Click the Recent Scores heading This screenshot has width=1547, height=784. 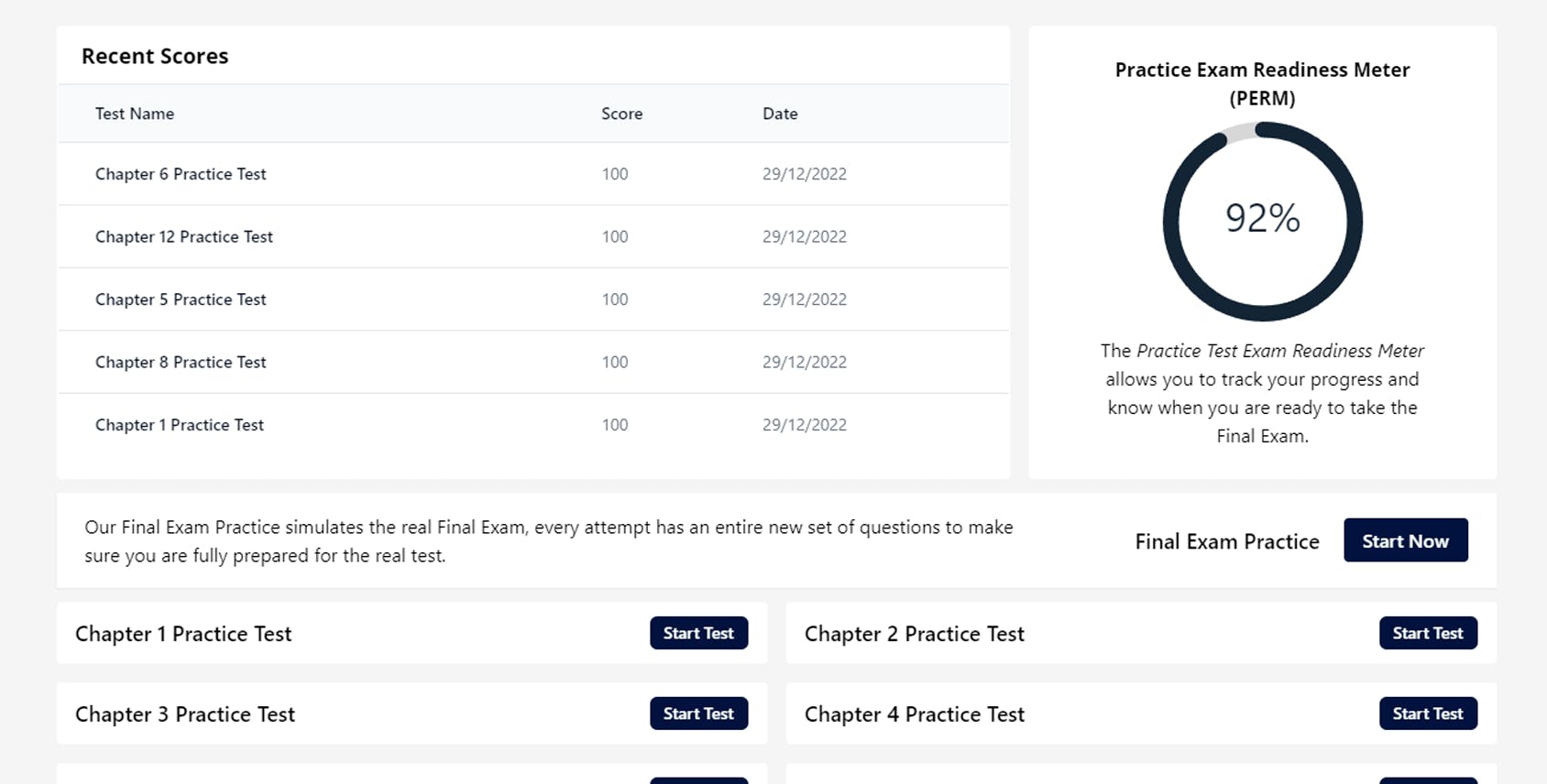click(x=155, y=56)
